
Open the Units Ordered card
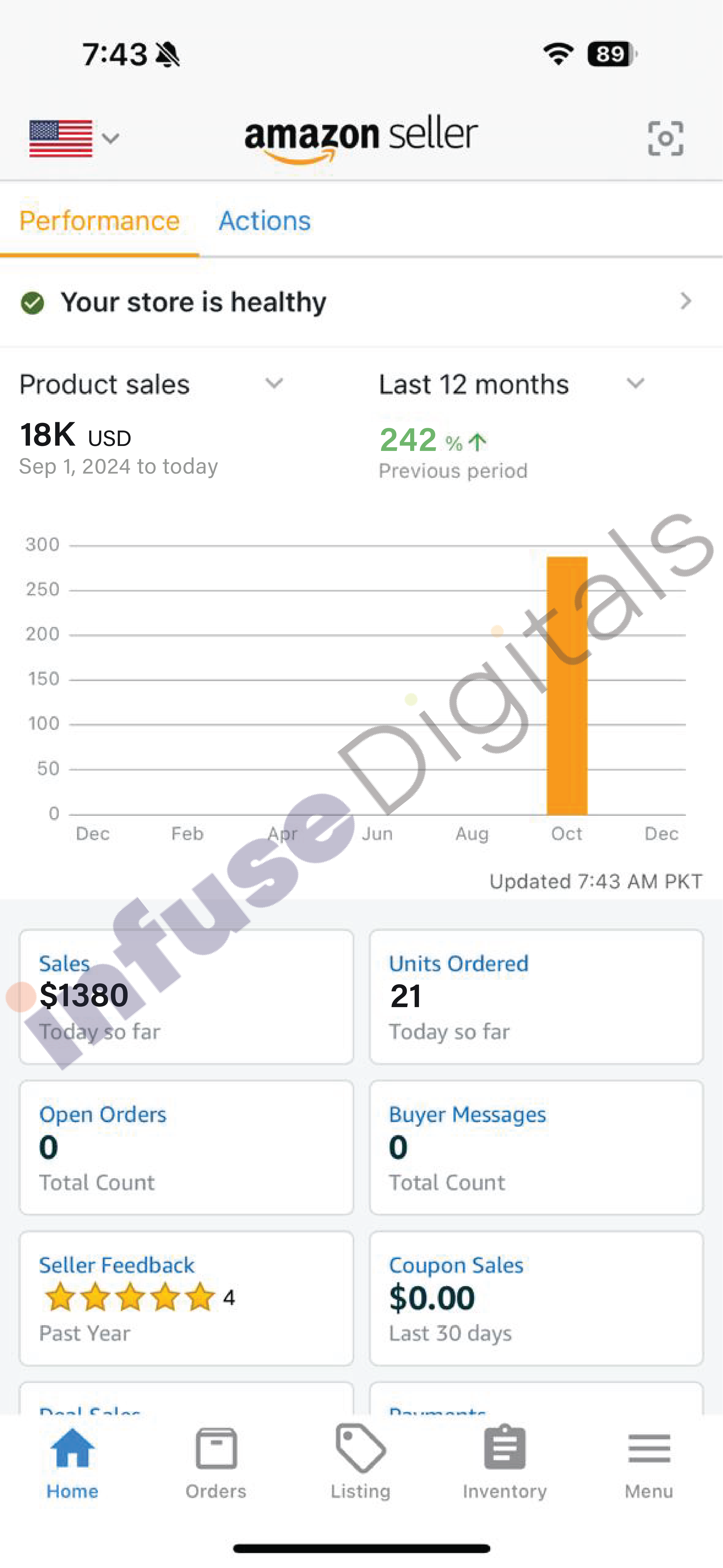(x=536, y=997)
